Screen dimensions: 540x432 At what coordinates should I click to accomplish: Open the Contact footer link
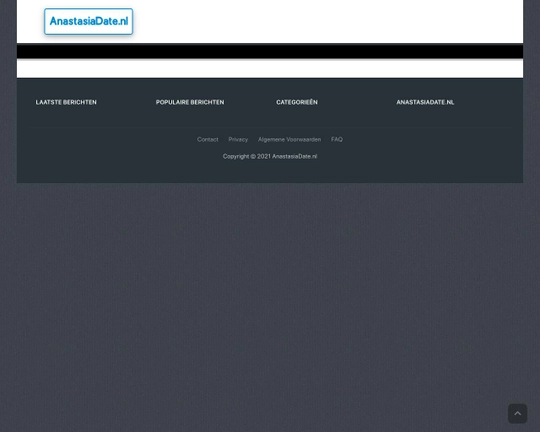coord(208,140)
